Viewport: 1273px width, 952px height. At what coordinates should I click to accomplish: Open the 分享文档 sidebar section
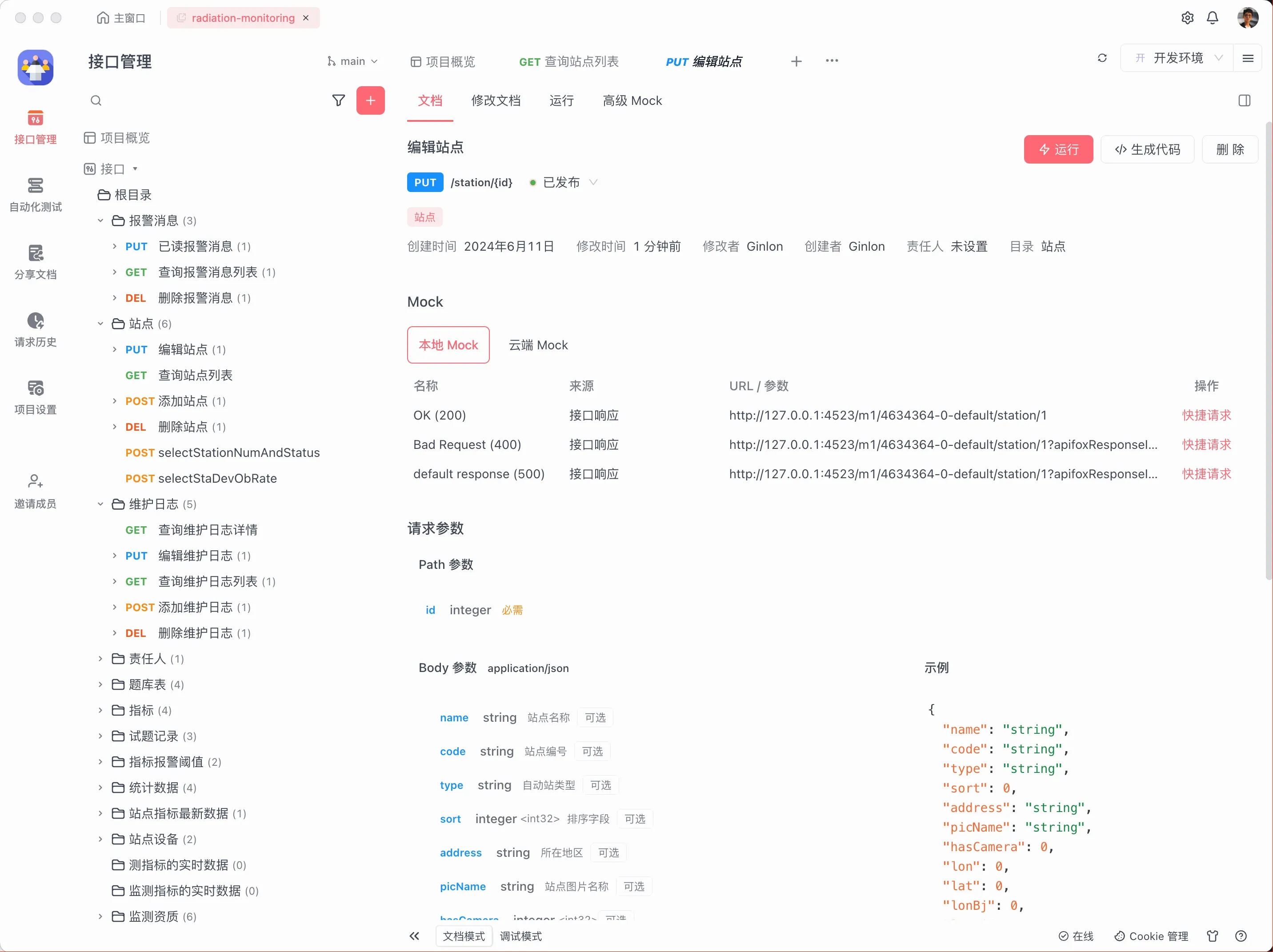coord(35,262)
